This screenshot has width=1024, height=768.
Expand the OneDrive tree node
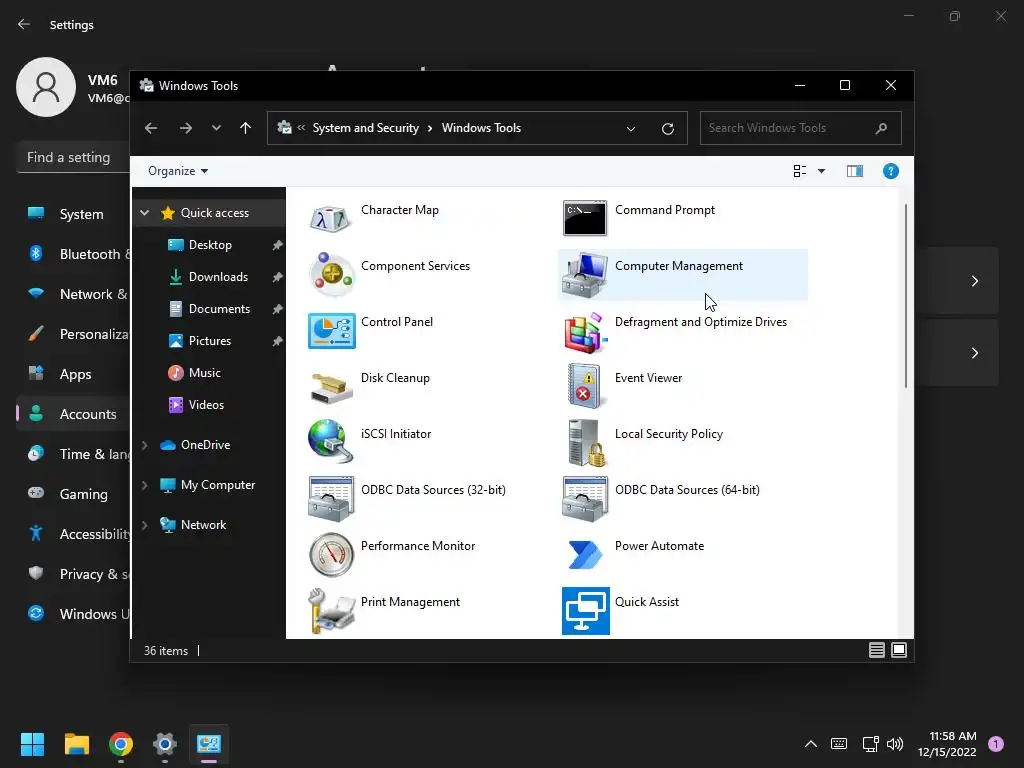click(x=144, y=445)
